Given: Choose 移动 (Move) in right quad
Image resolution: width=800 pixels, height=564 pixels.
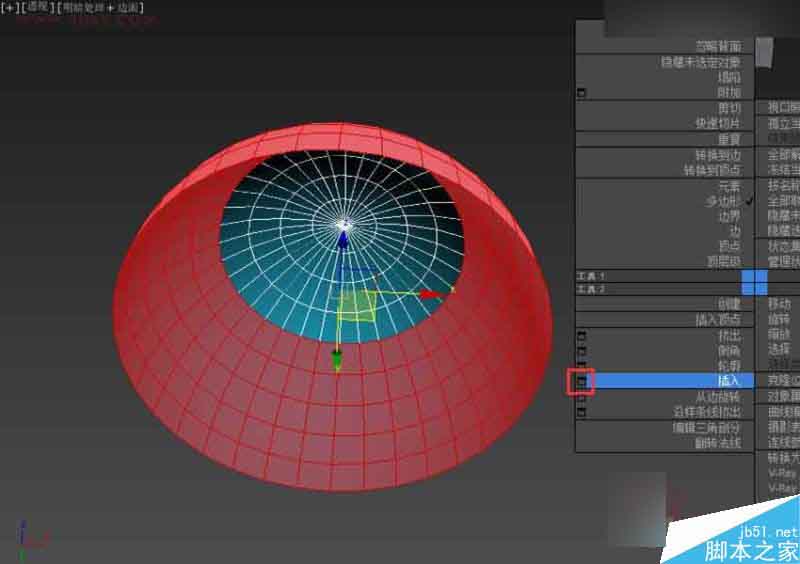Looking at the screenshot, I should tap(780, 304).
